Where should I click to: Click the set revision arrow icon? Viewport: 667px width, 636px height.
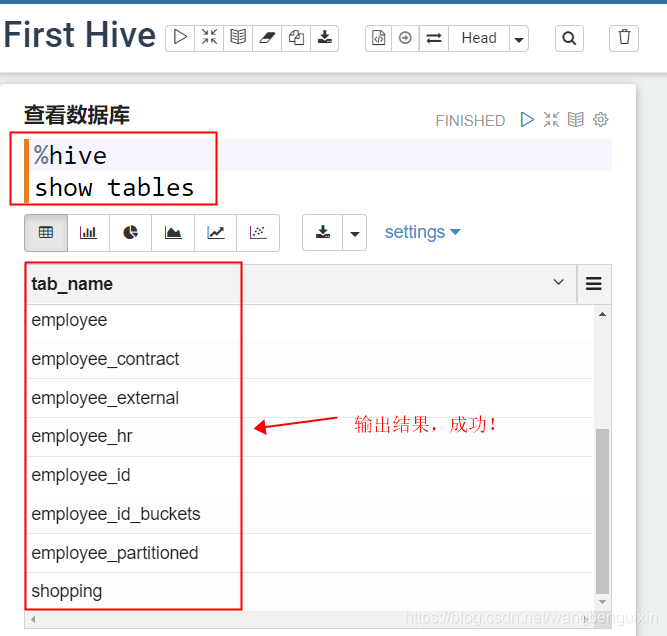click(405, 38)
